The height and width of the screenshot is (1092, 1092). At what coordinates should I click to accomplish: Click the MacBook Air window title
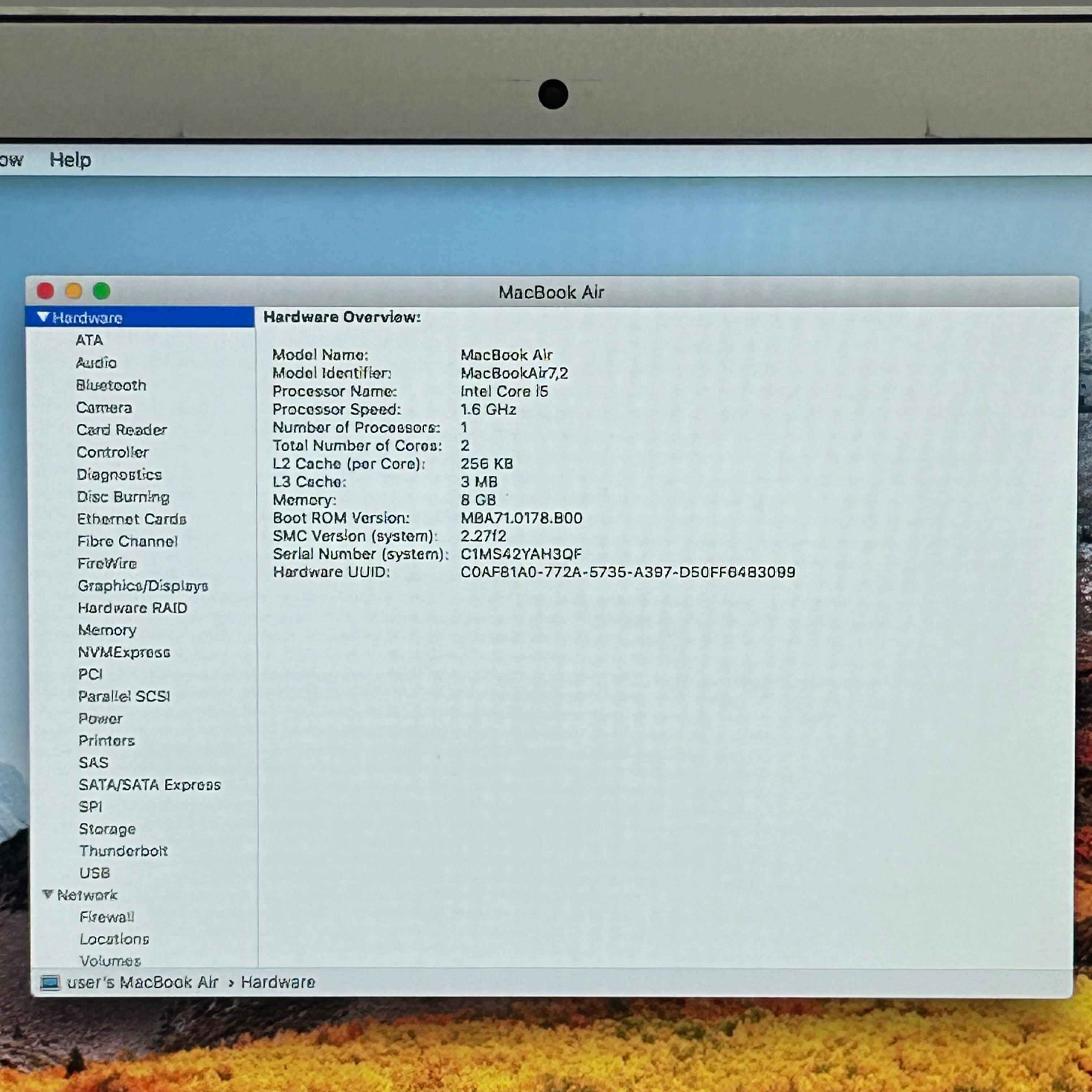click(552, 292)
